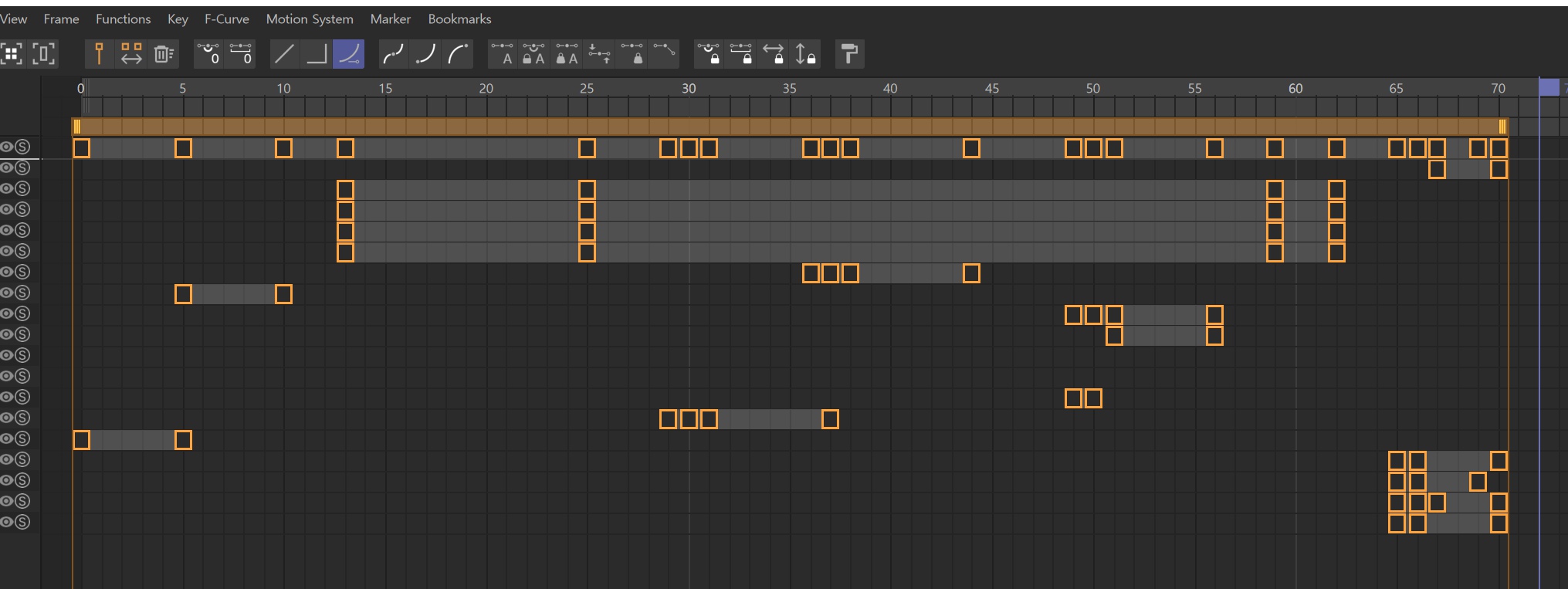1568x589 pixels.
Task: Select the Move/Scale keys region tool icon
Action: (131, 54)
